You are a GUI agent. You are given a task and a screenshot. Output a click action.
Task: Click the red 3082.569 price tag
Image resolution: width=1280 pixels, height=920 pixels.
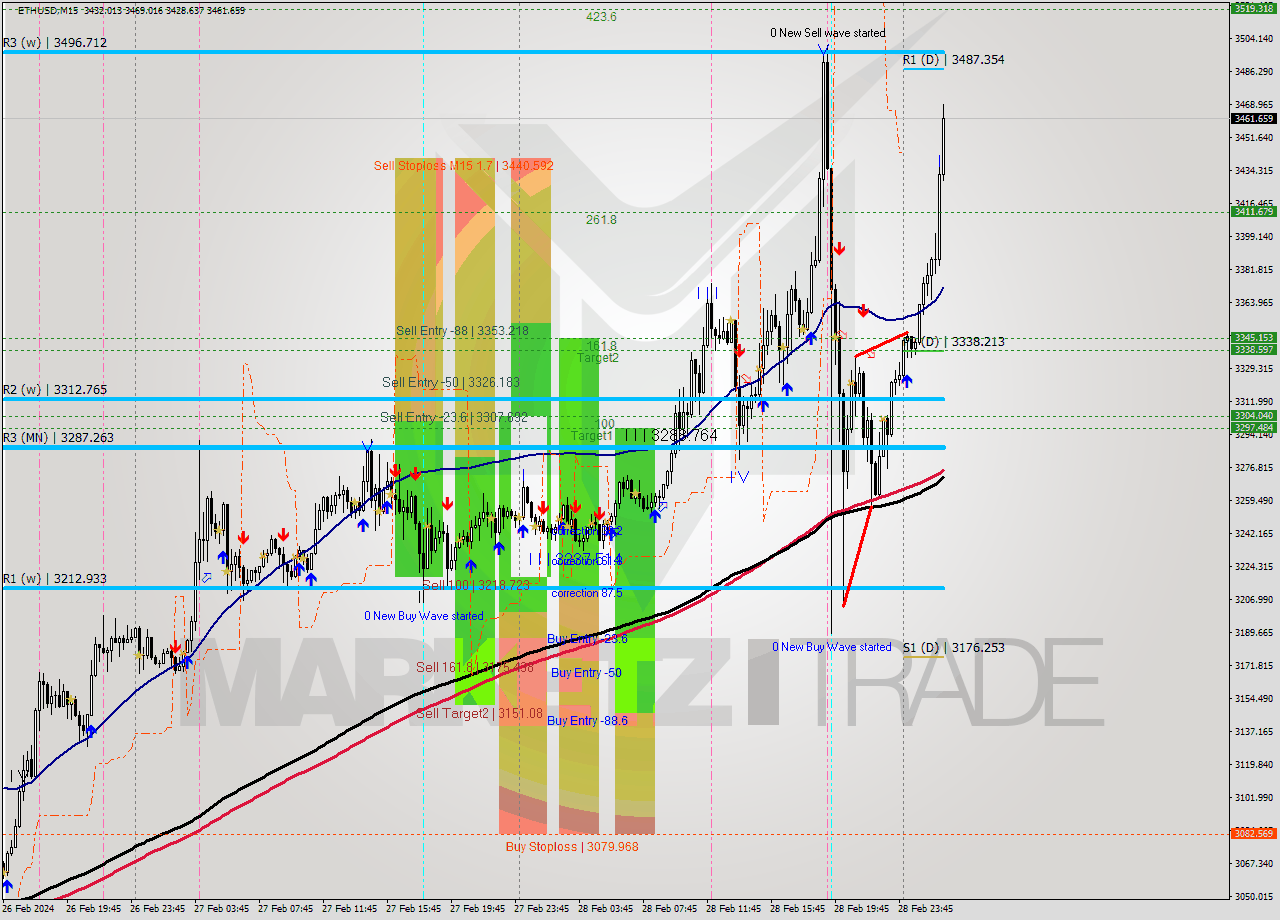1253,833
